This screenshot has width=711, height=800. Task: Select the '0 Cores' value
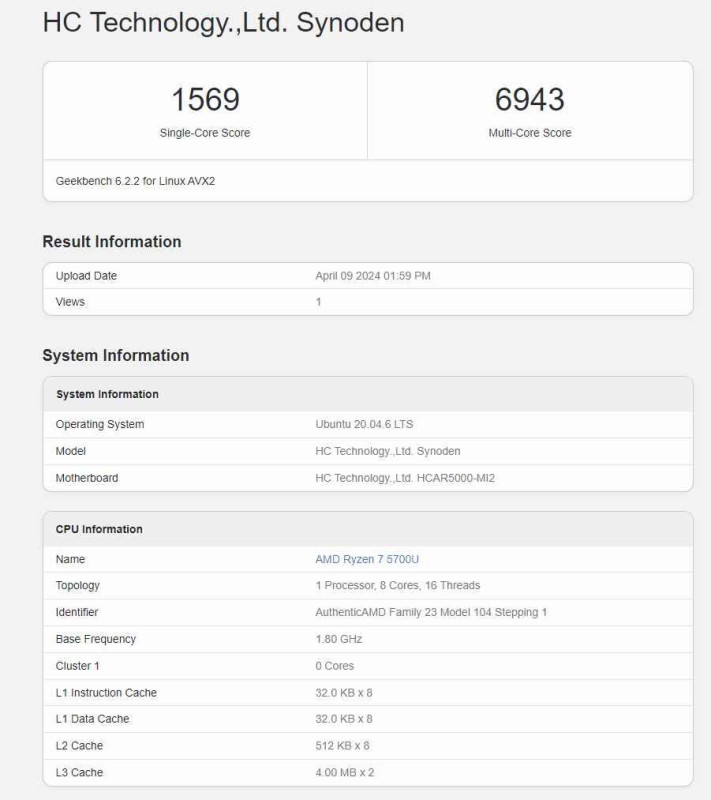click(x=335, y=666)
